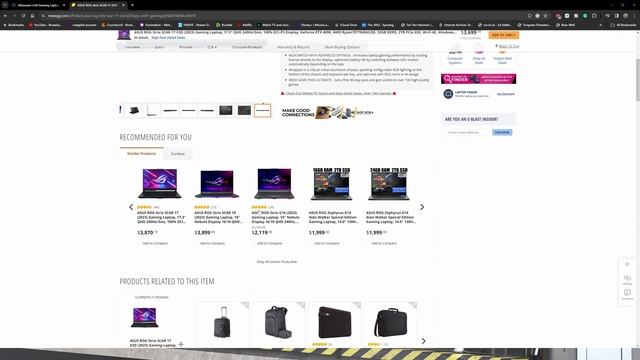Image resolution: width=640 pixels, height=360 pixels.
Task: Open the Cloud Drive bookmark
Action: (x=346, y=25)
